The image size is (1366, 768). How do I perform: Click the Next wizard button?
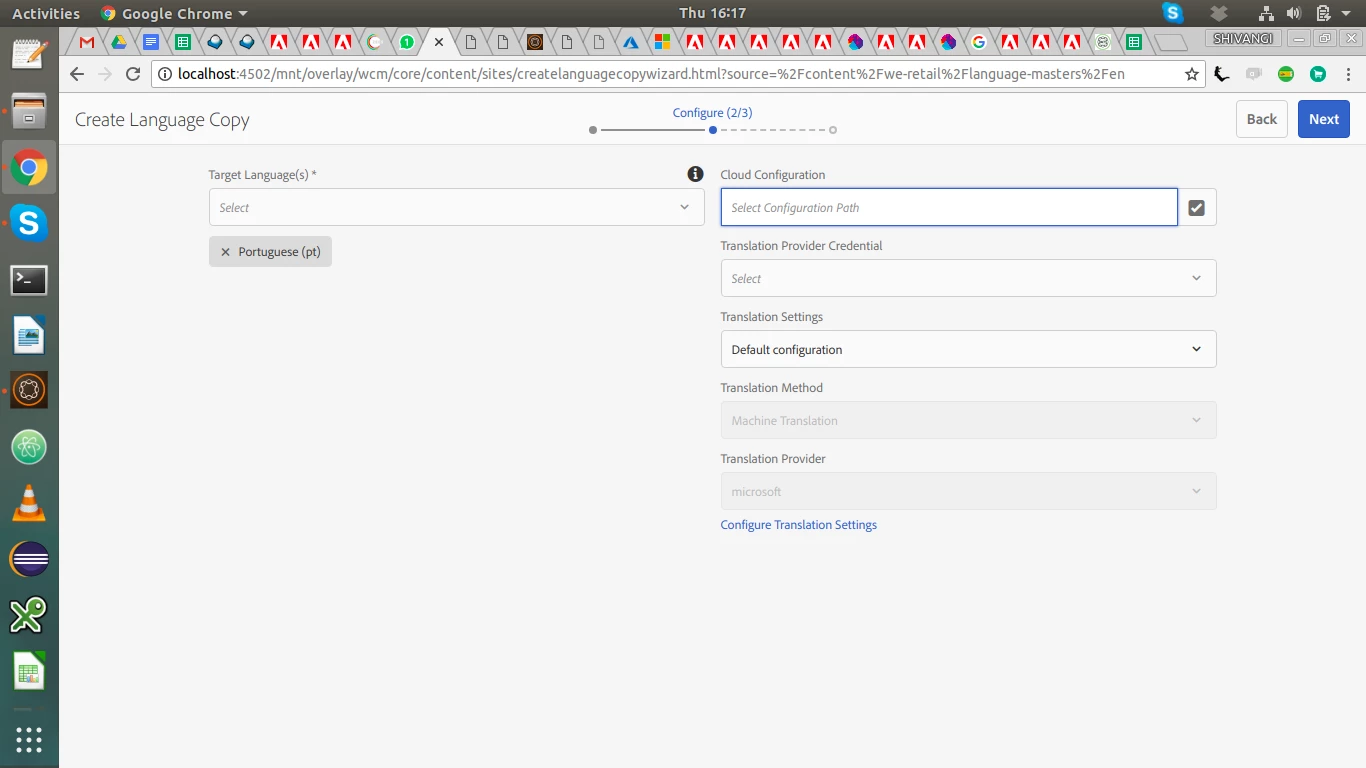pyautogui.click(x=1323, y=119)
